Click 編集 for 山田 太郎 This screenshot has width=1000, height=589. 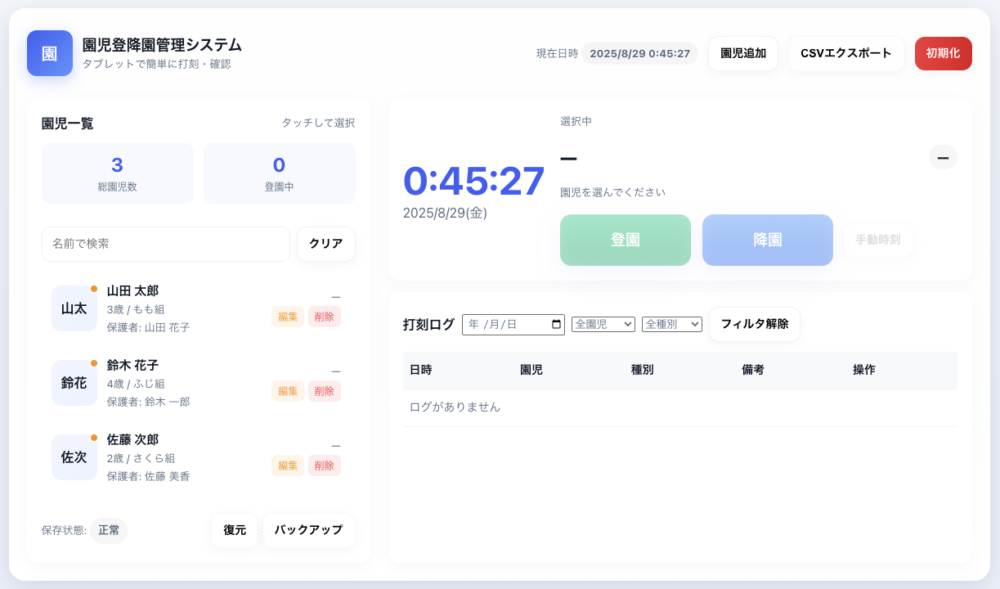click(288, 316)
